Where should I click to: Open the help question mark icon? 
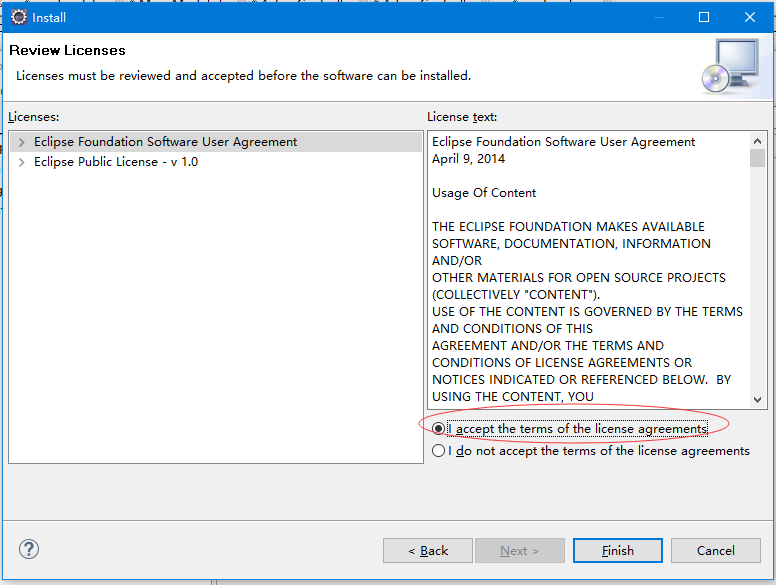[x=29, y=549]
